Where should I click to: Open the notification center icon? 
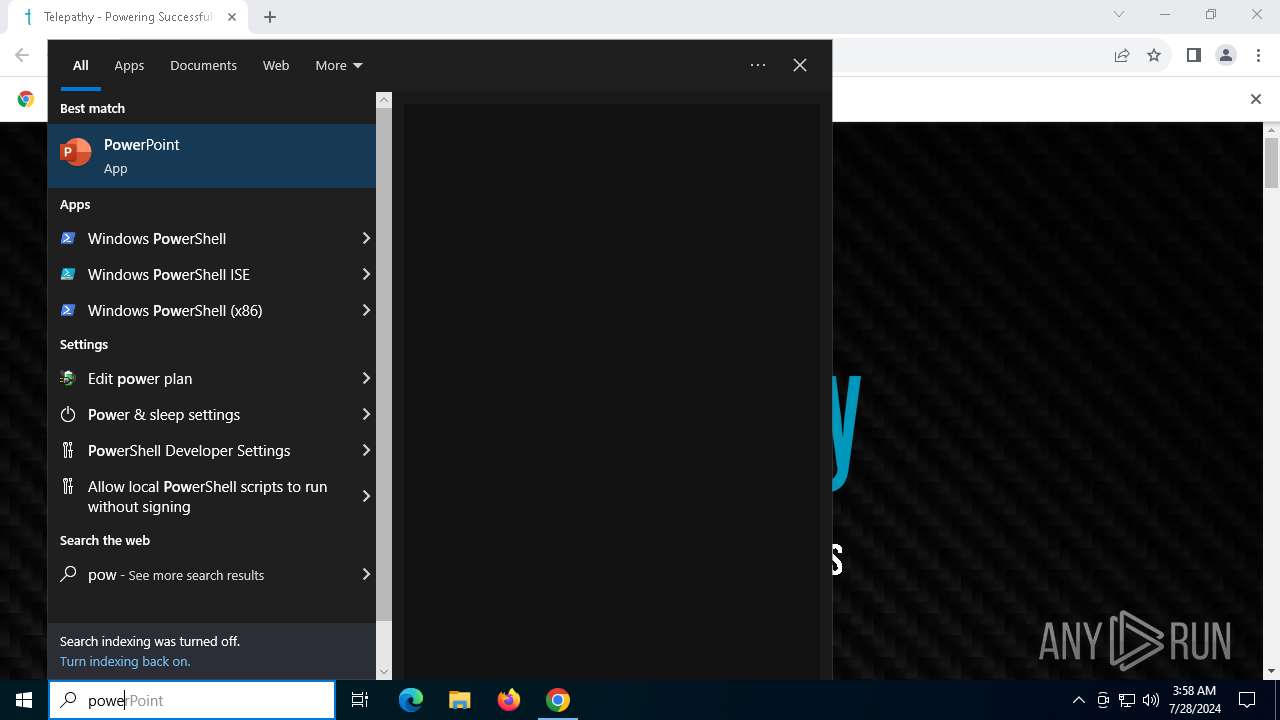pyautogui.click(x=1247, y=700)
